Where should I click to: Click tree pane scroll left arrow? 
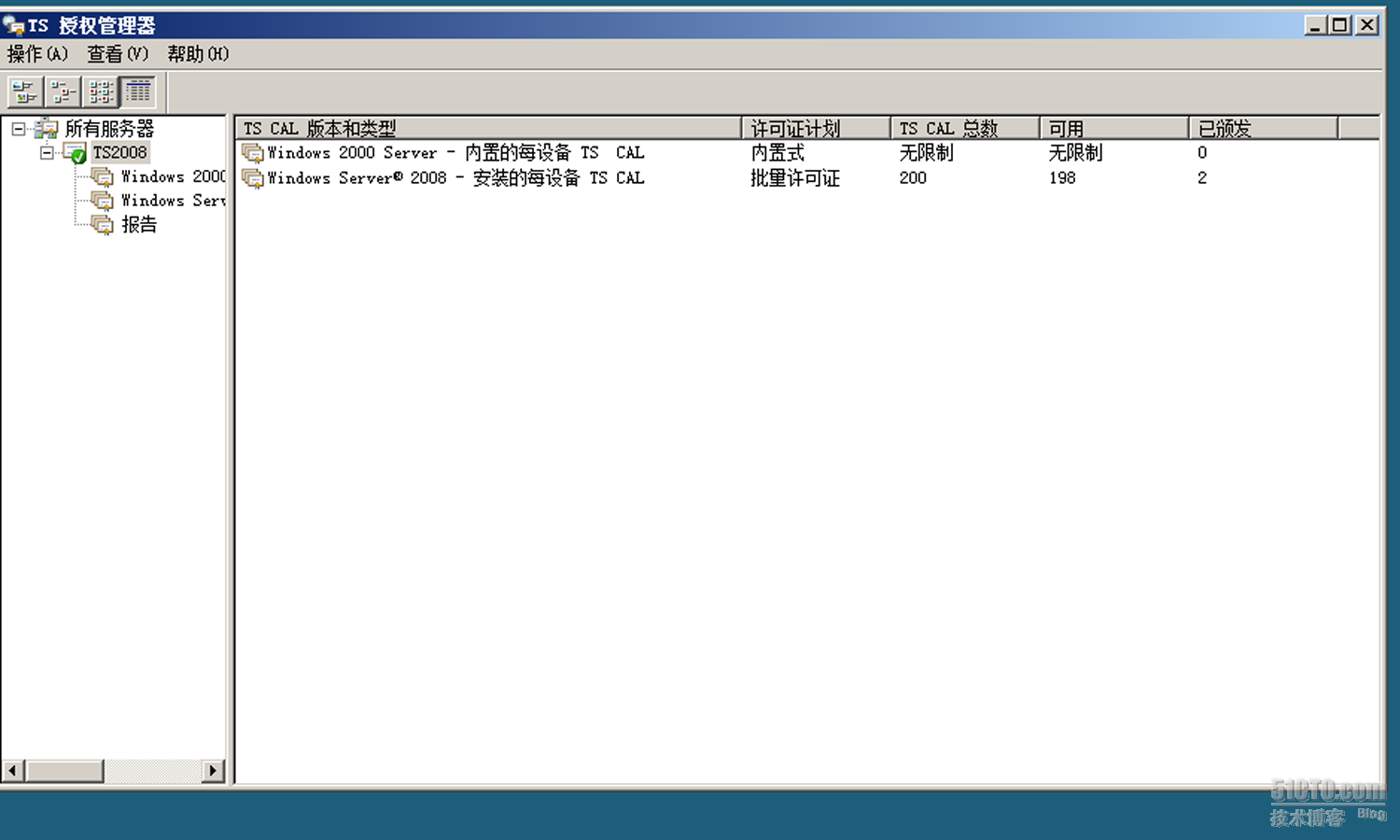[x=13, y=771]
